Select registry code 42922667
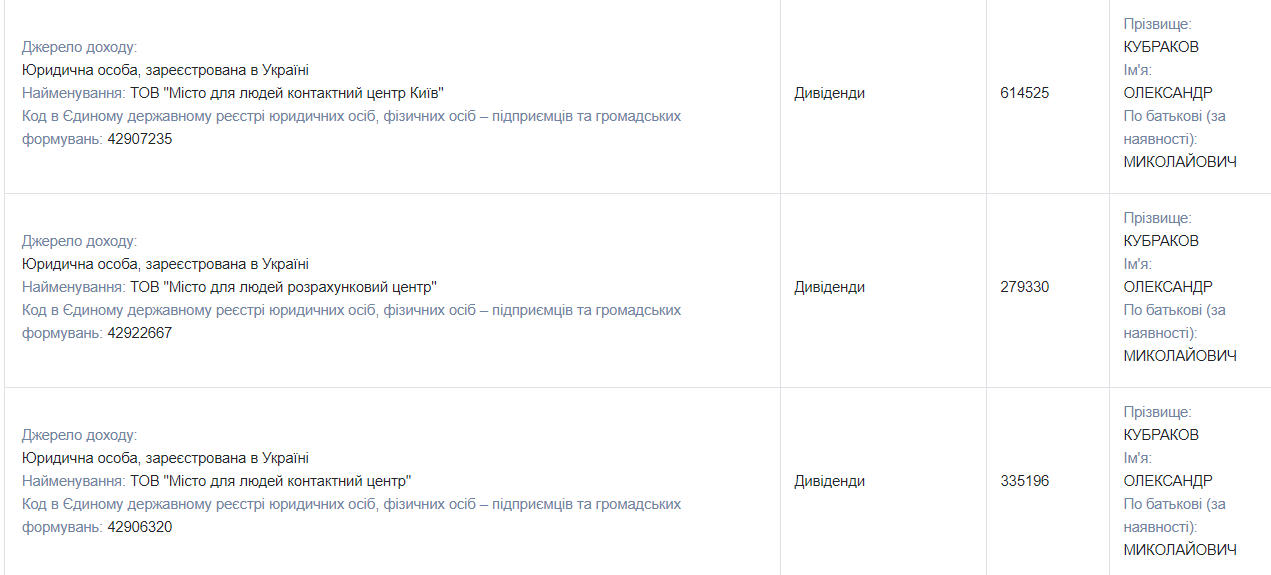This screenshot has height=575, width=1271. 139,333
